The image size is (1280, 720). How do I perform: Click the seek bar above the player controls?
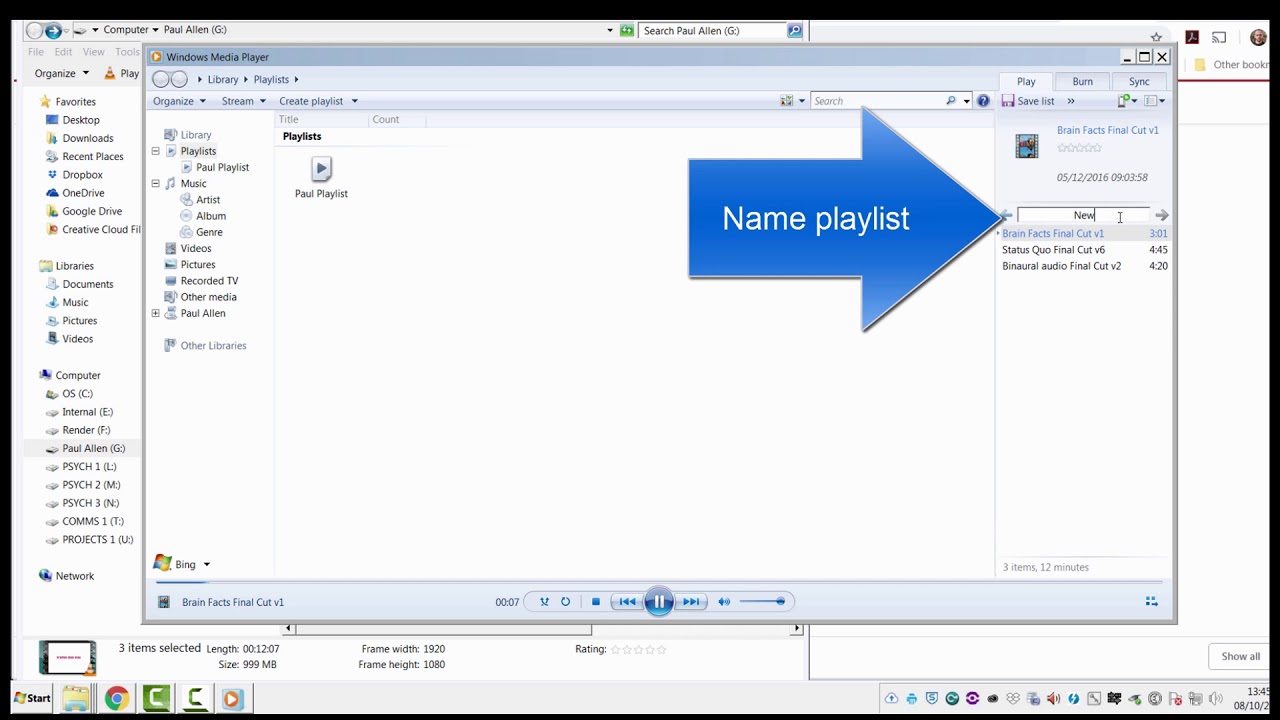coord(658,581)
